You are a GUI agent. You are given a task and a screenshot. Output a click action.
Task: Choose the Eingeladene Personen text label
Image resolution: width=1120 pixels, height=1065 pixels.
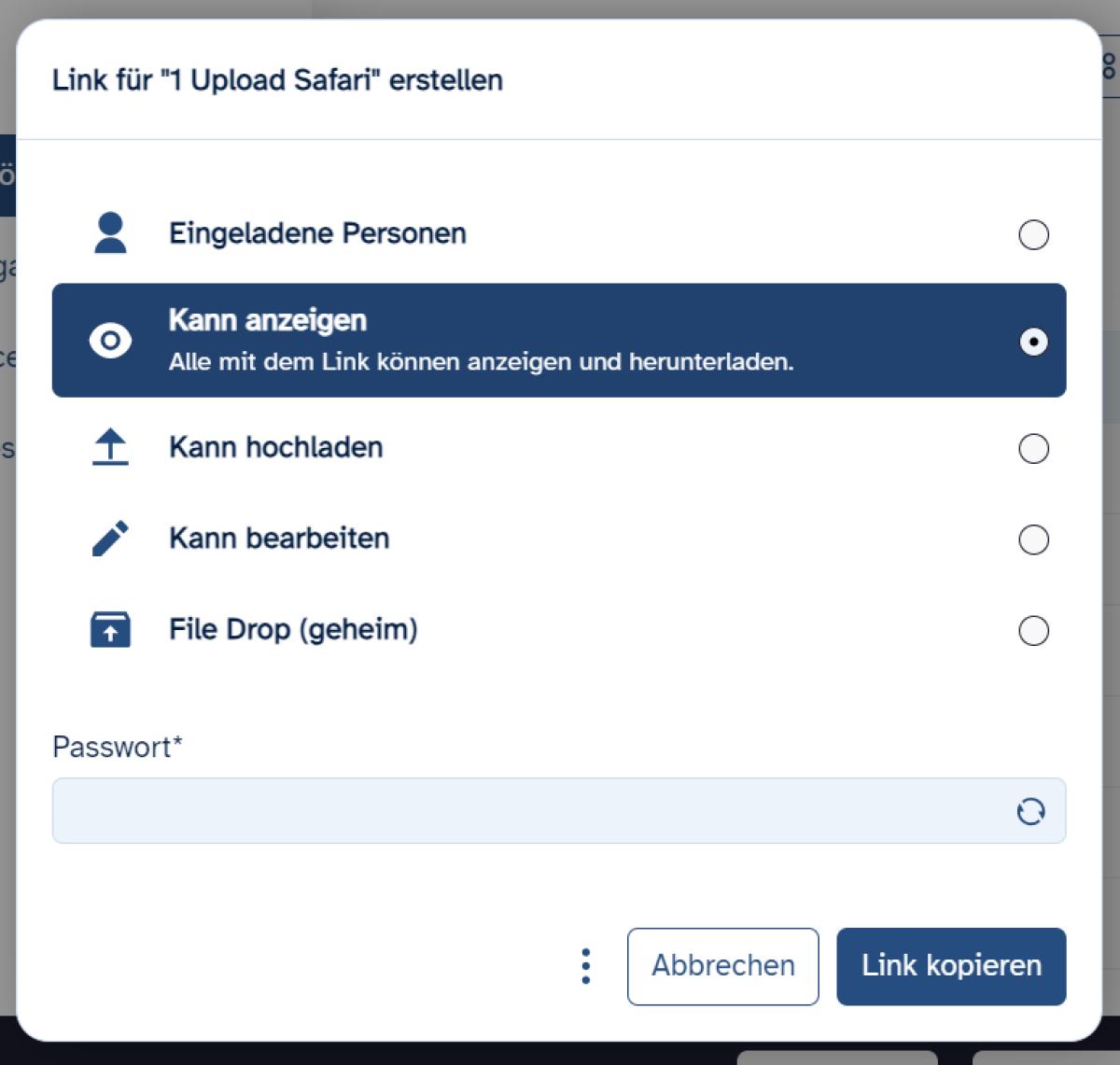click(317, 233)
